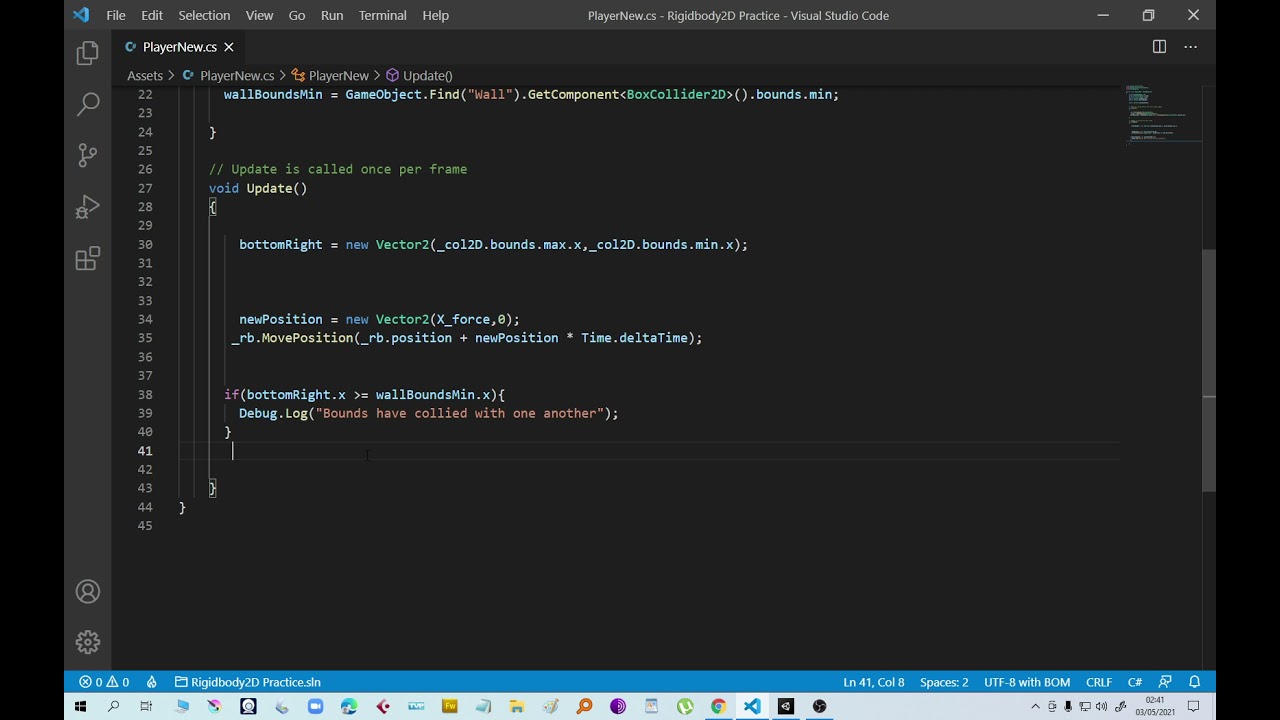
Task: Click the _rb.MovePosition call on line 35
Action: pos(467,338)
